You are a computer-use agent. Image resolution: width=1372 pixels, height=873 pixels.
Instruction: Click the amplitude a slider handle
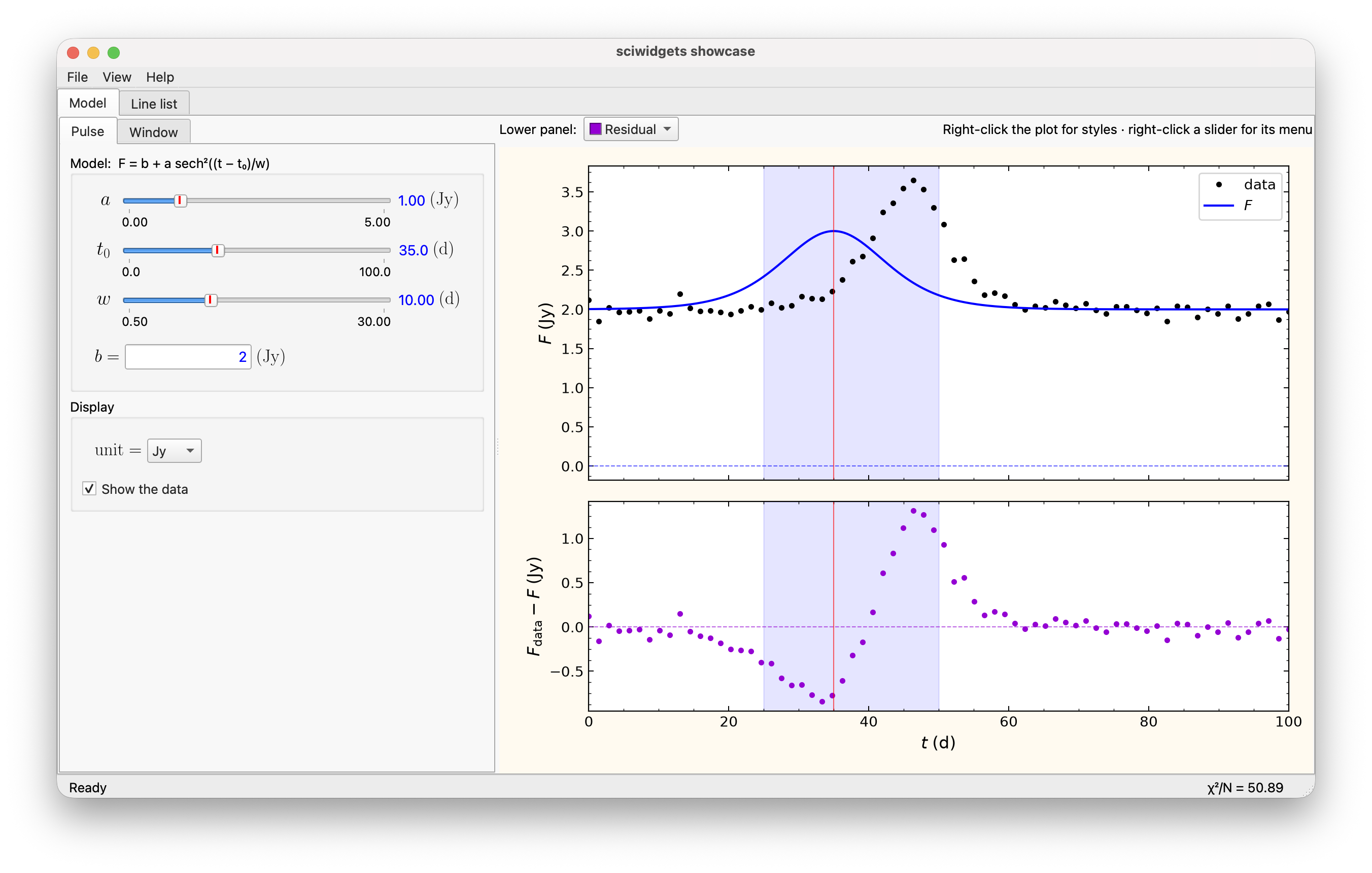pos(180,200)
